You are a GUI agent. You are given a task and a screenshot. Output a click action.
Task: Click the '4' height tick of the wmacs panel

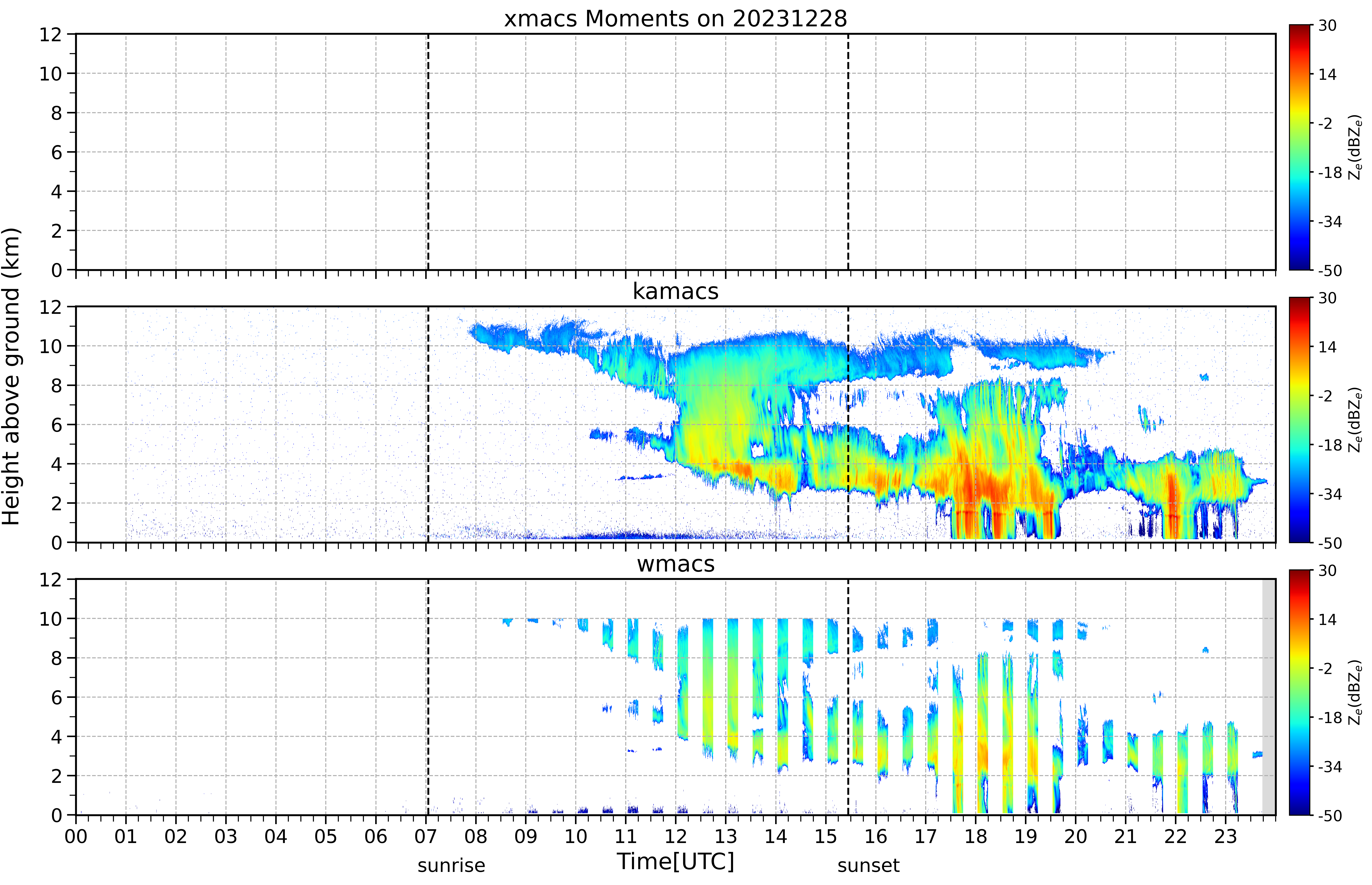click(56, 737)
